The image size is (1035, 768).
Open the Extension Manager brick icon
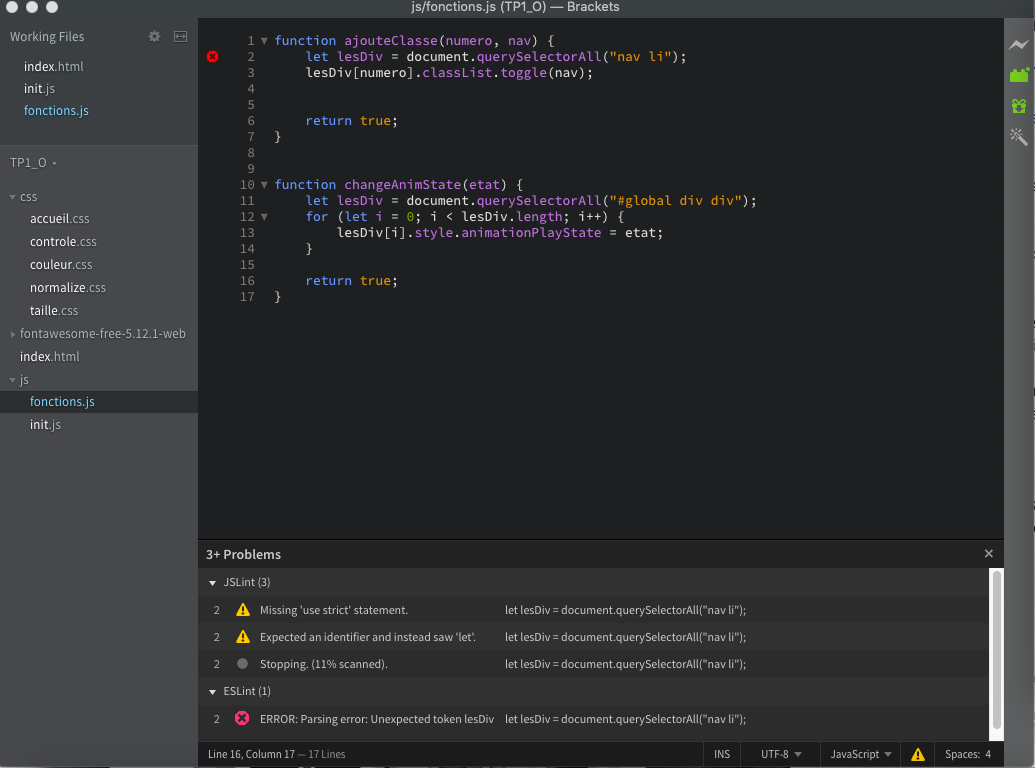click(1019, 75)
